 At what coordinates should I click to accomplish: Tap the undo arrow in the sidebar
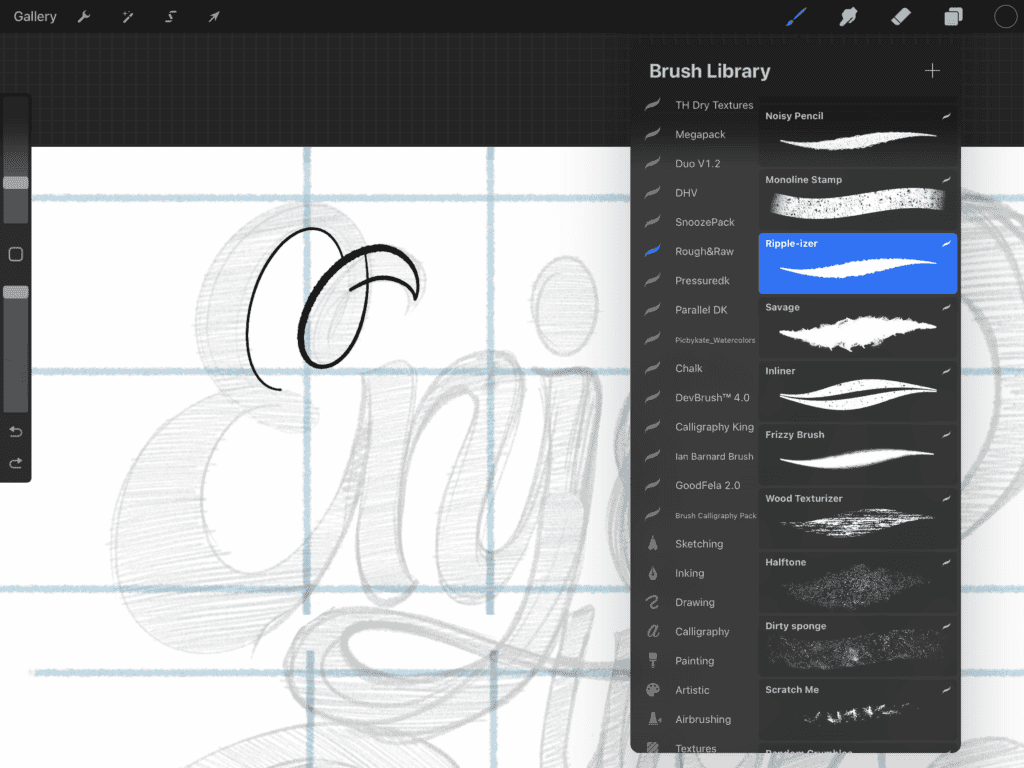15,431
